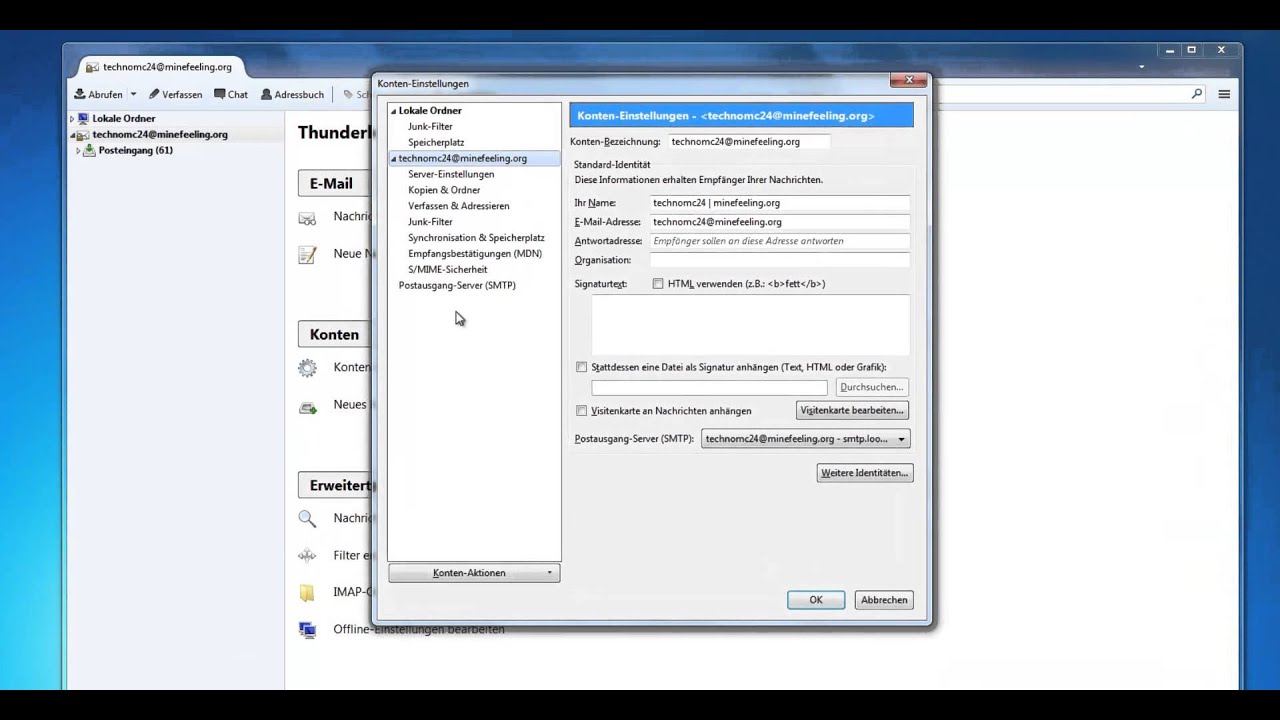Select Speicherplatz in the settings tree
This screenshot has height=720, width=1280.
pyautogui.click(x=436, y=142)
